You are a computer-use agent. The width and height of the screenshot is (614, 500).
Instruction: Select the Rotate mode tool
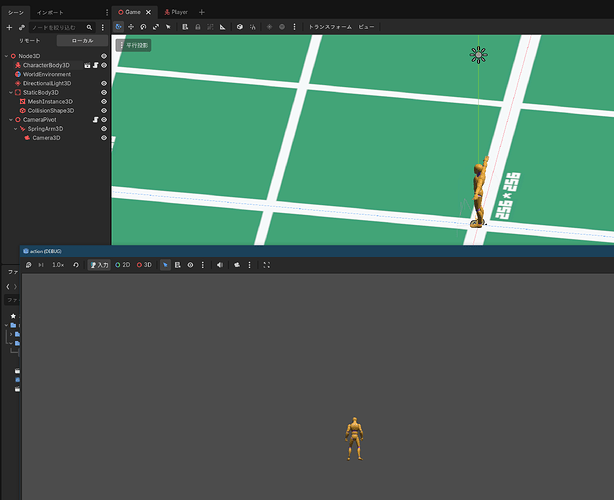click(x=143, y=26)
